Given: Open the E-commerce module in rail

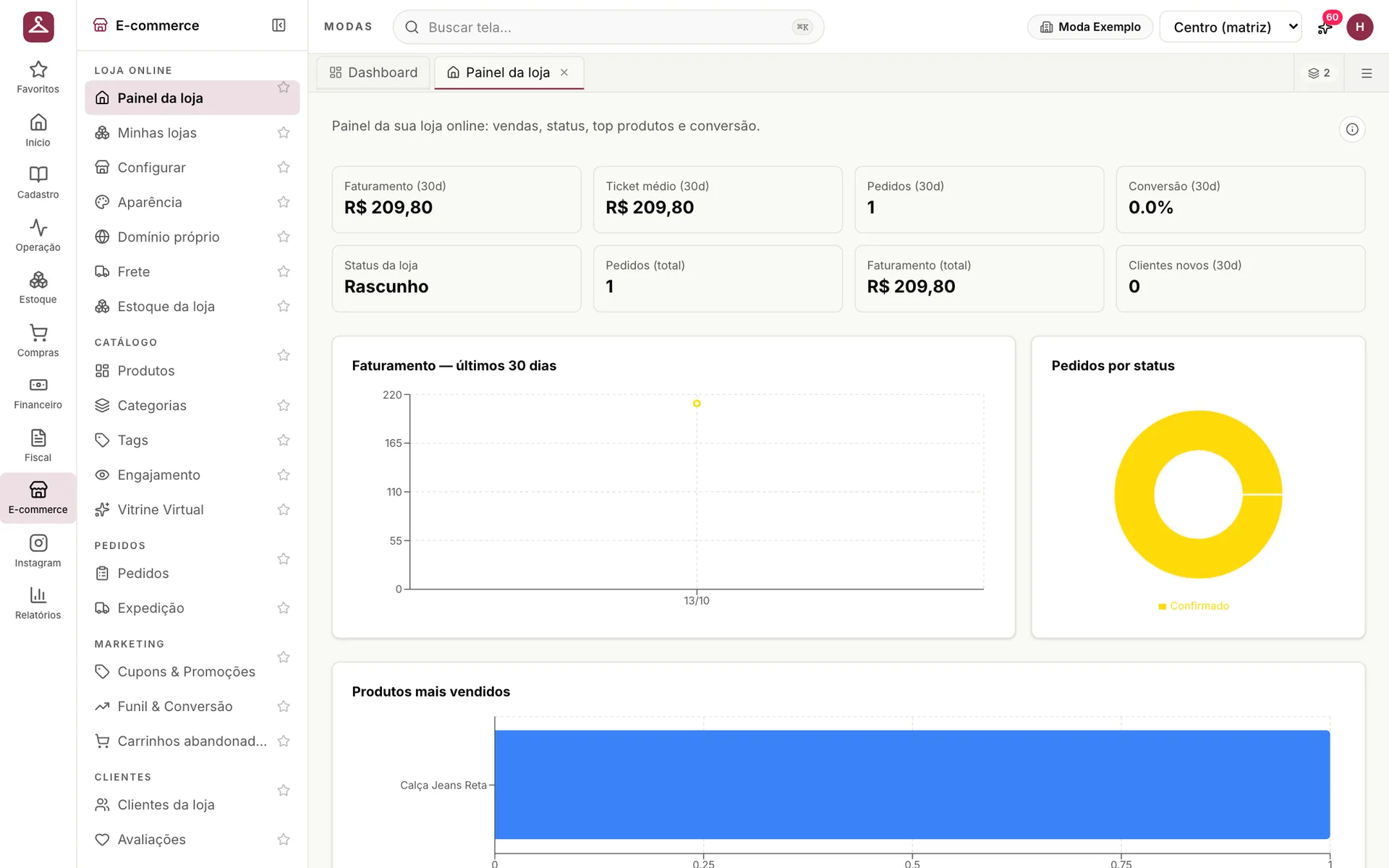Looking at the screenshot, I should (x=38, y=498).
